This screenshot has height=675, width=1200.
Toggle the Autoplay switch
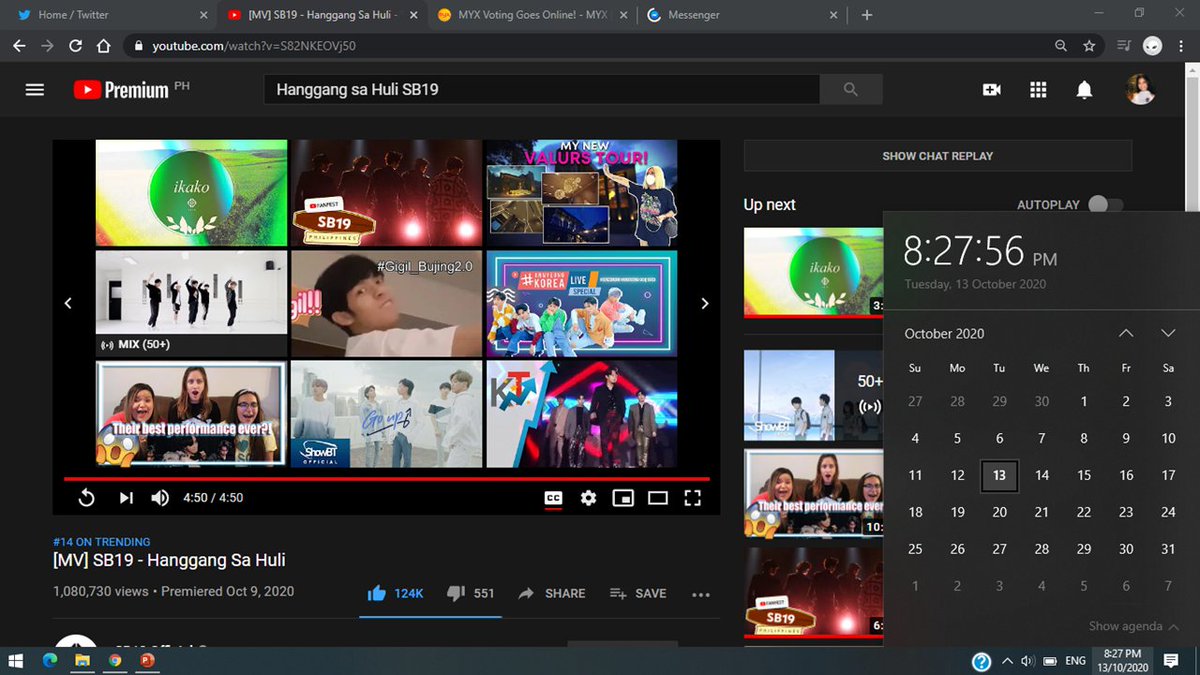pyautogui.click(x=1105, y=204)
